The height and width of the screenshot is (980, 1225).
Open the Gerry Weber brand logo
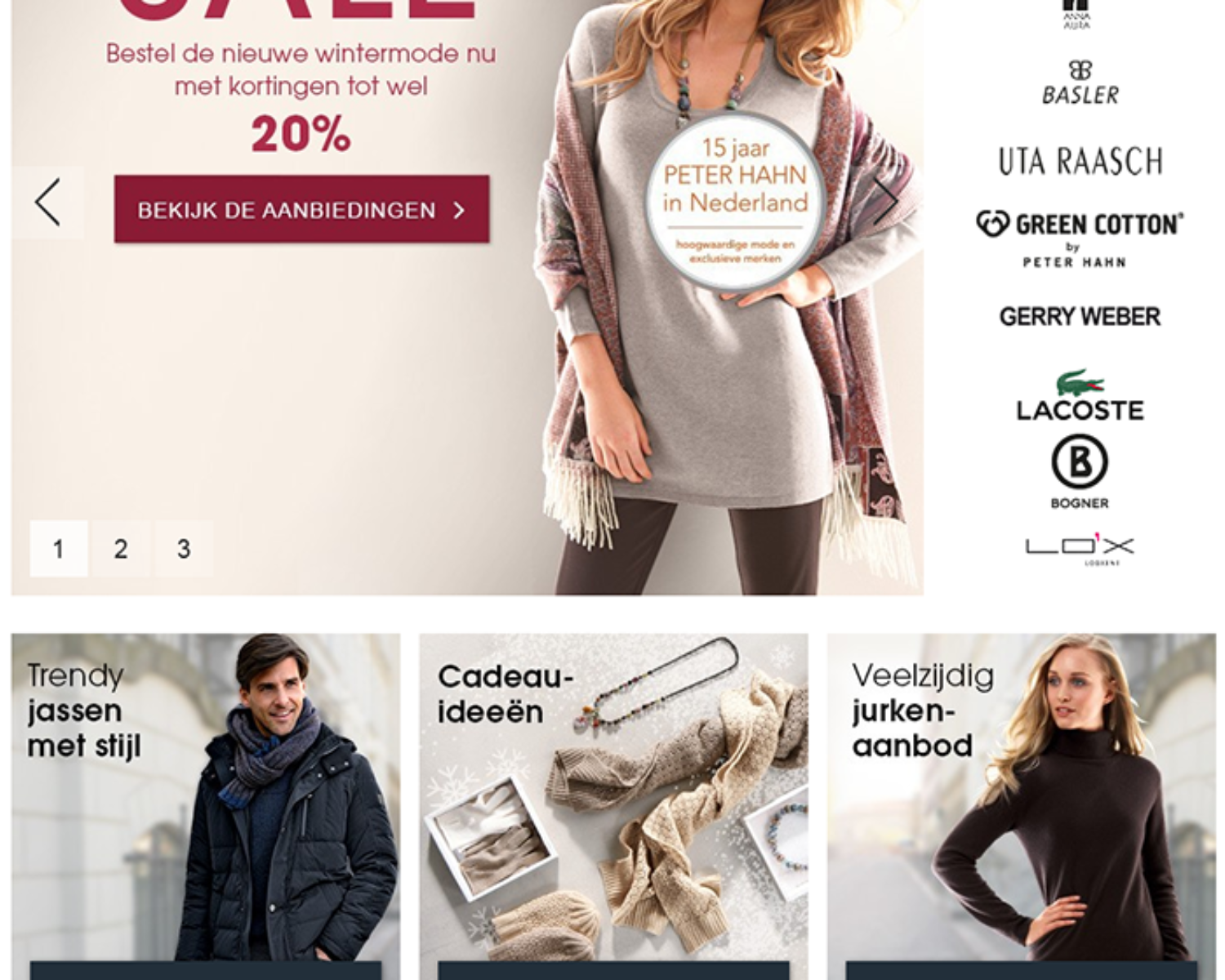click(x=1080, y=316)
